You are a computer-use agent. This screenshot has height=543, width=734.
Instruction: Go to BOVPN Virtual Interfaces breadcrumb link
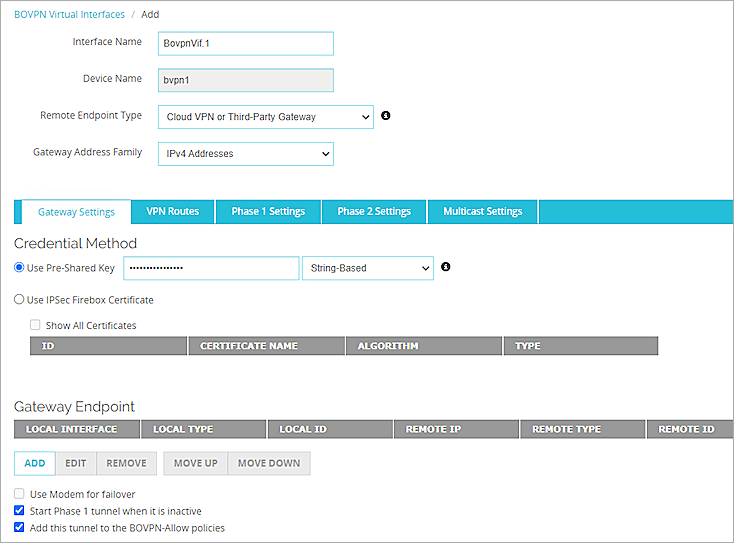(69, 15)
